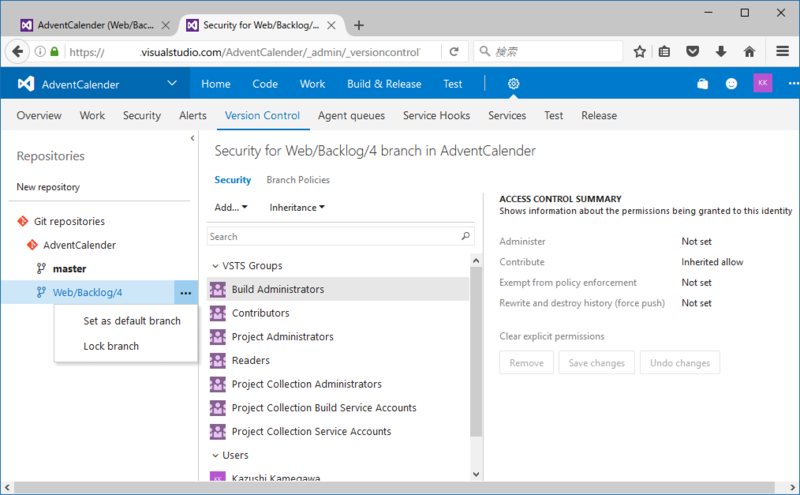The image size is (800, 495).
Task: Switch to the Alerts admin tab
Action: [193, 115]
